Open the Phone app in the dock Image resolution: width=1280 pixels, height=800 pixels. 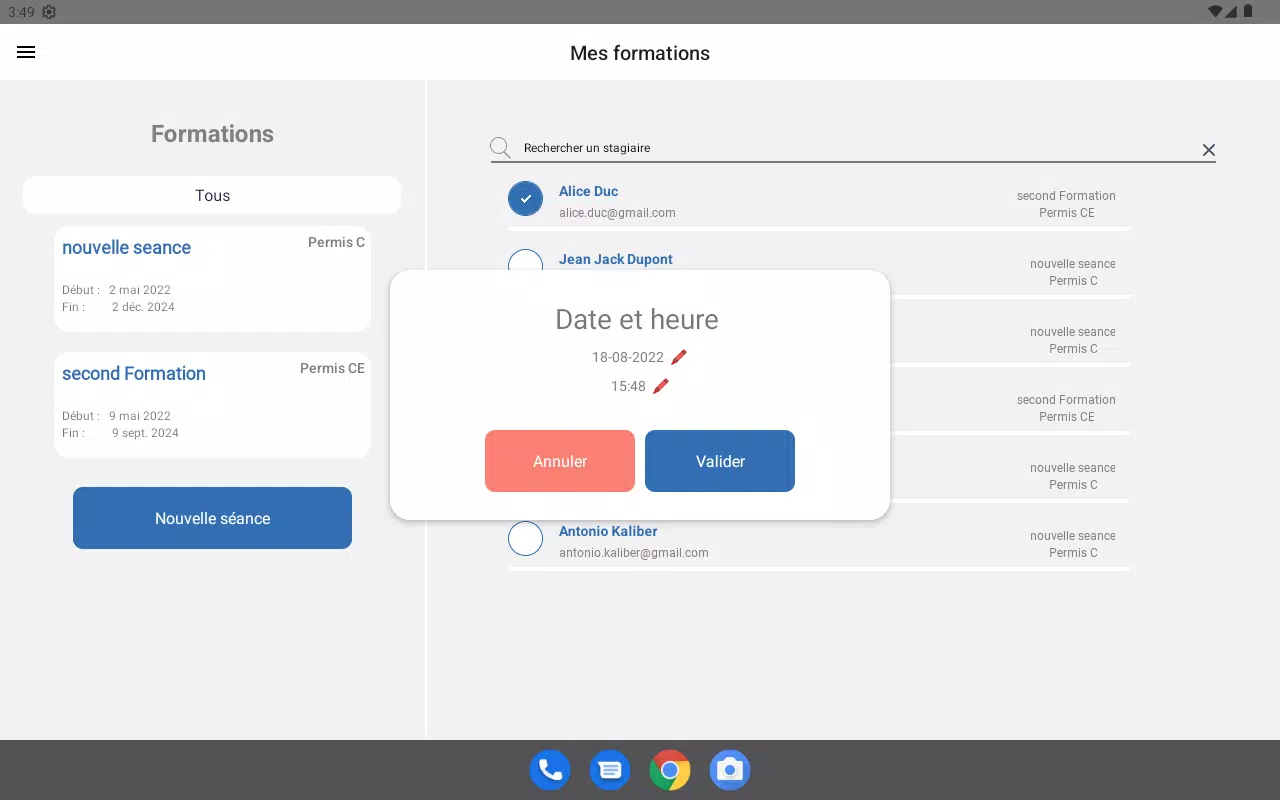tap(550, 770)
